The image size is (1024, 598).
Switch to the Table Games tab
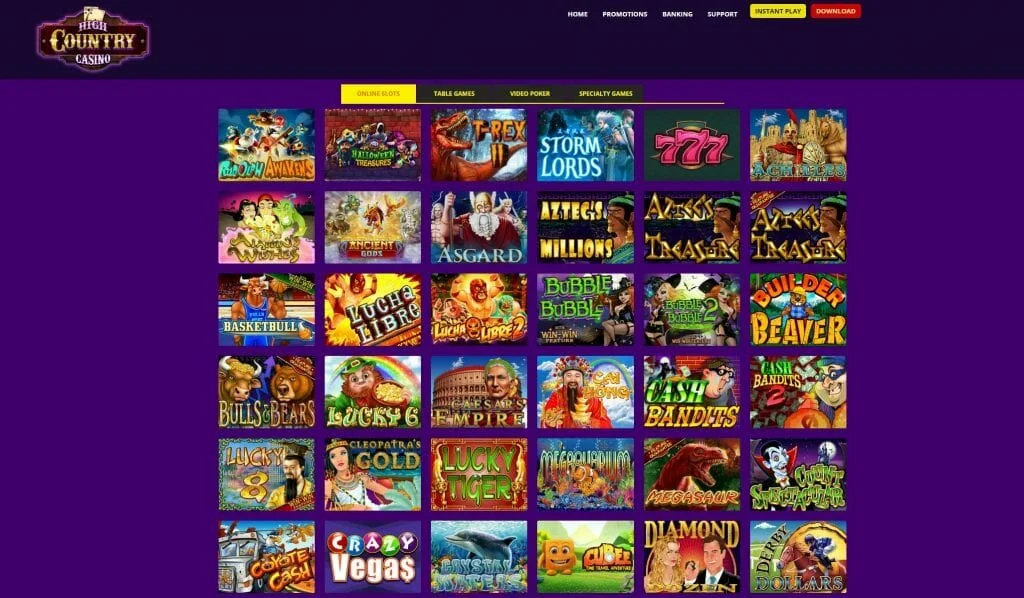click(454, 93)
